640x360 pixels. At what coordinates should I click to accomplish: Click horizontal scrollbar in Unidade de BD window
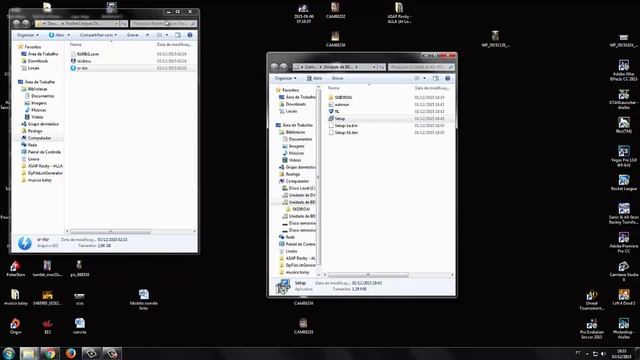[x=368, y=275]
